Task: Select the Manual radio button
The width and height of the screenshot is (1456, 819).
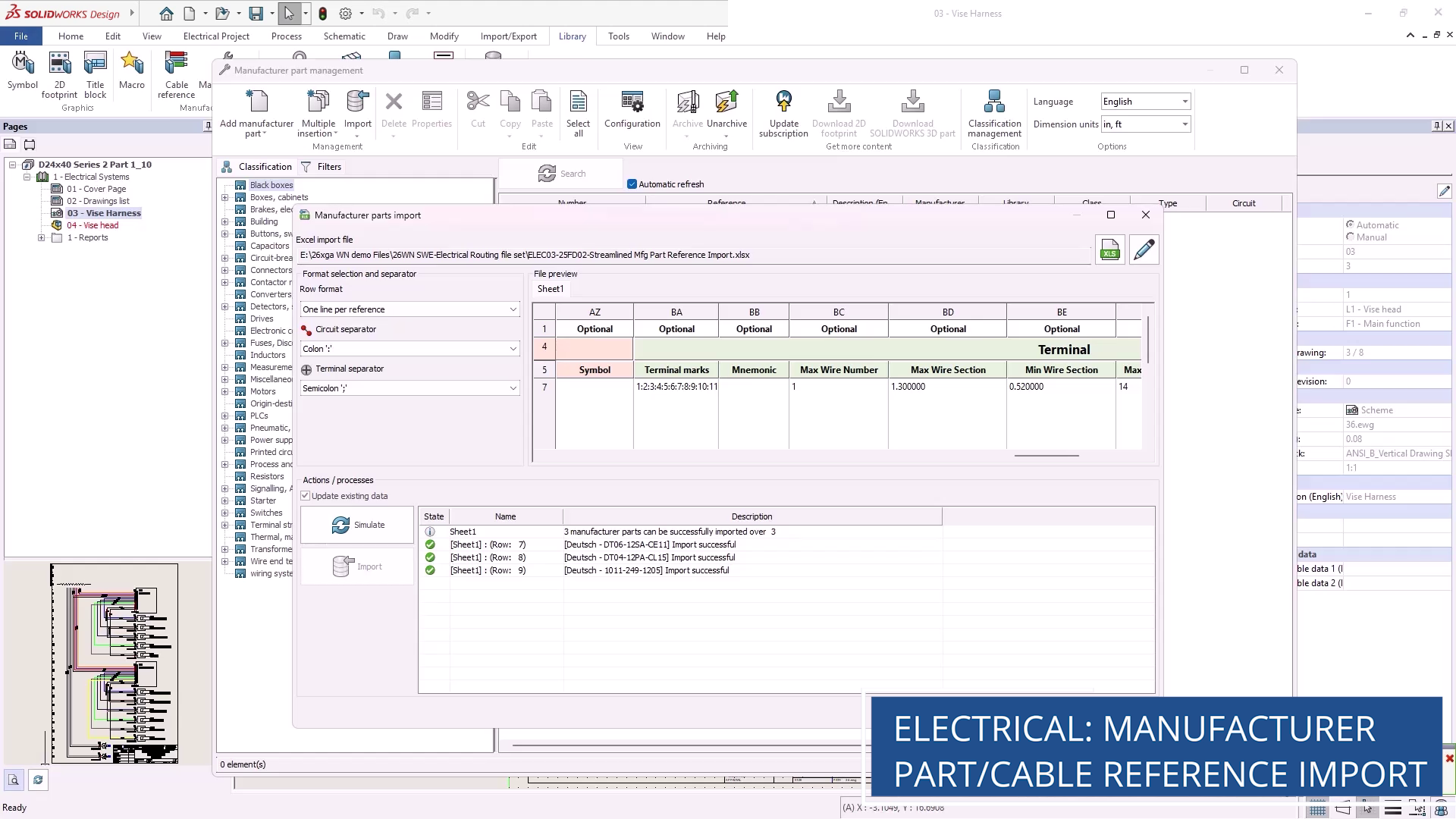Action: 1350,237
